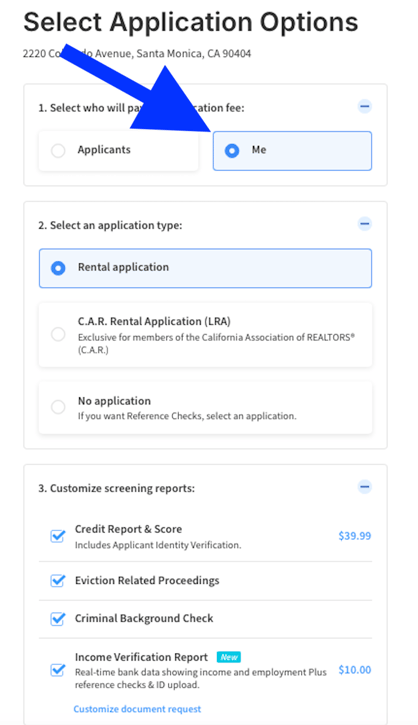
Task: Collapse the application type section
Action: (365, 224)
